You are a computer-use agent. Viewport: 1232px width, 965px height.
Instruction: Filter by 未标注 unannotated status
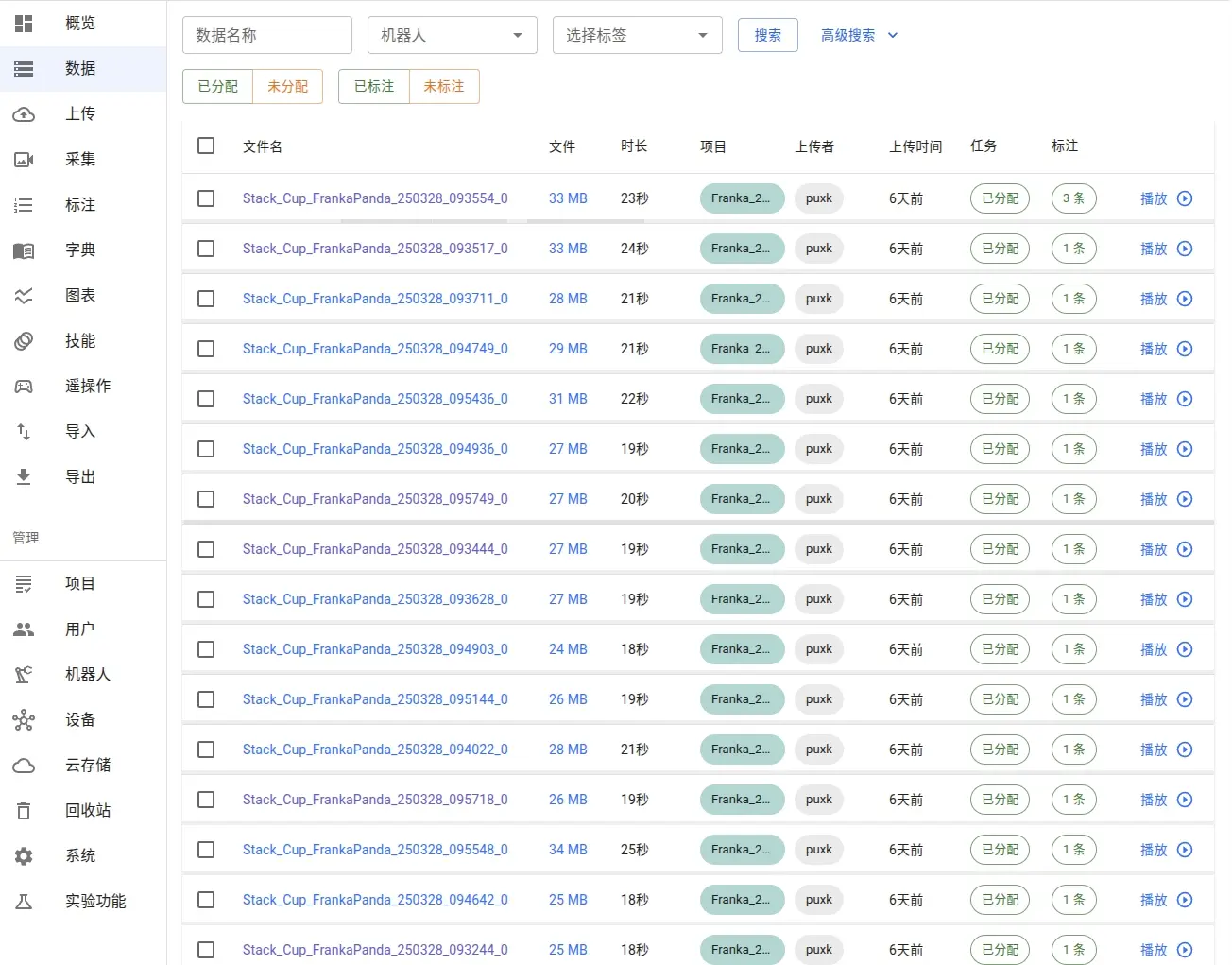point(444,86)
